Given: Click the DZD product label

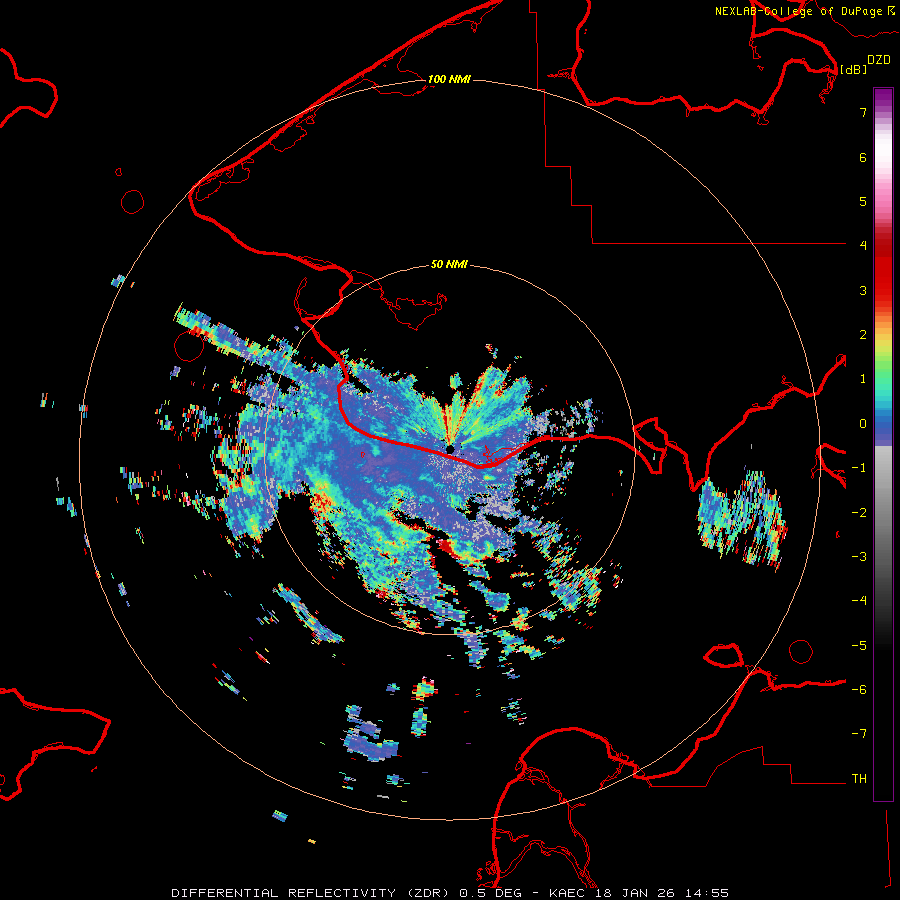Looking at the screenshot, I should click(x=879, y=60).
